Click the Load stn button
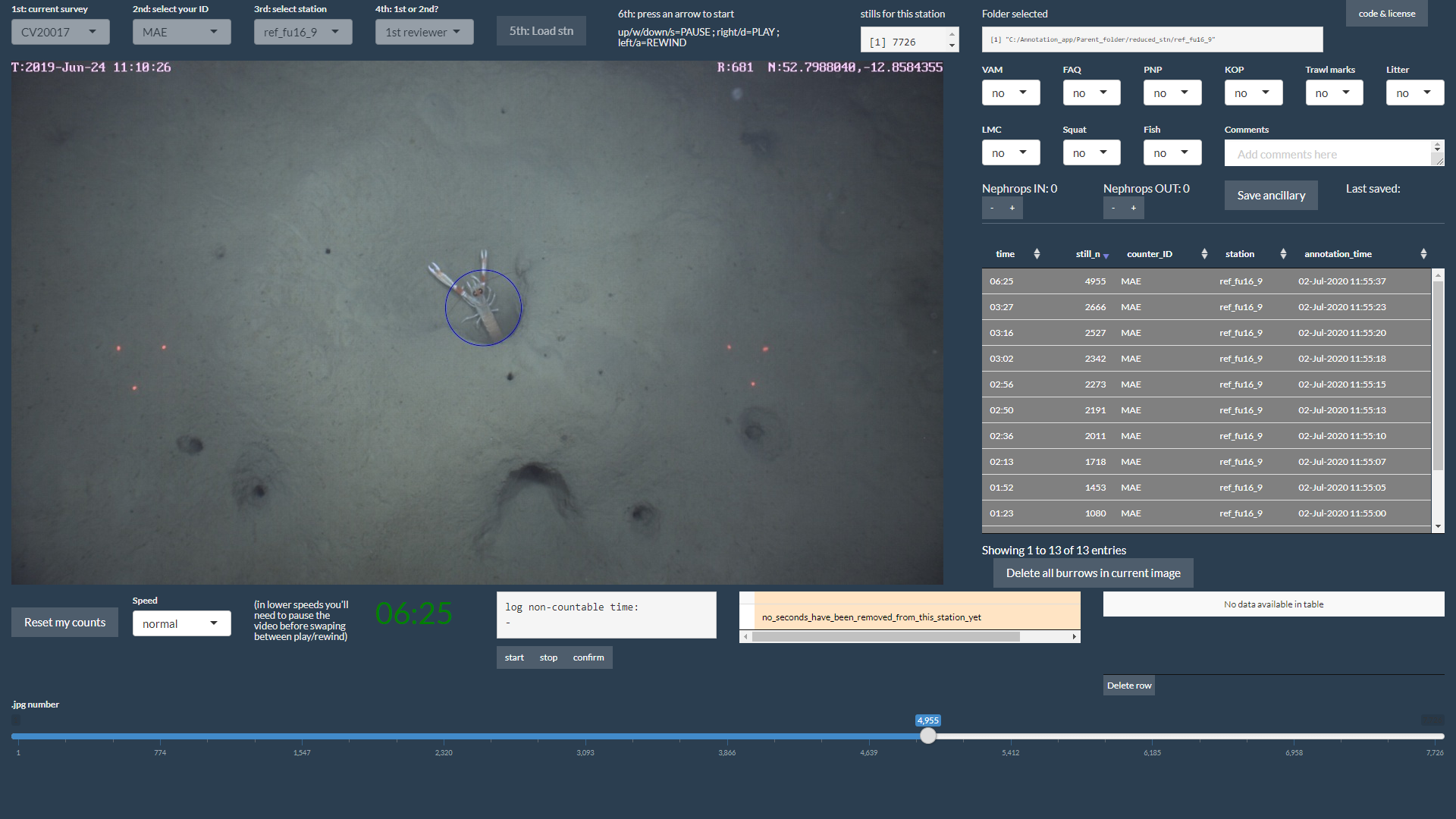1456x819 pixels. [541, 31]
